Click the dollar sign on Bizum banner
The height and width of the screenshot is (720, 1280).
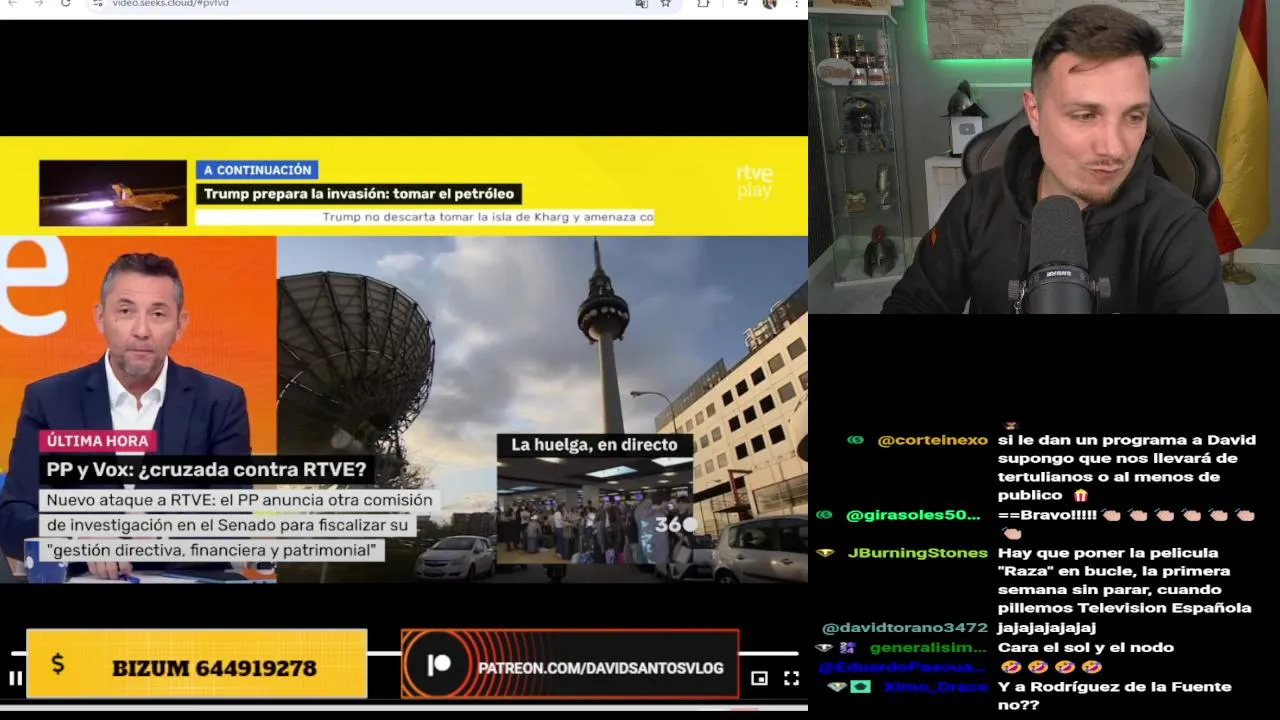tap(58, 664)
